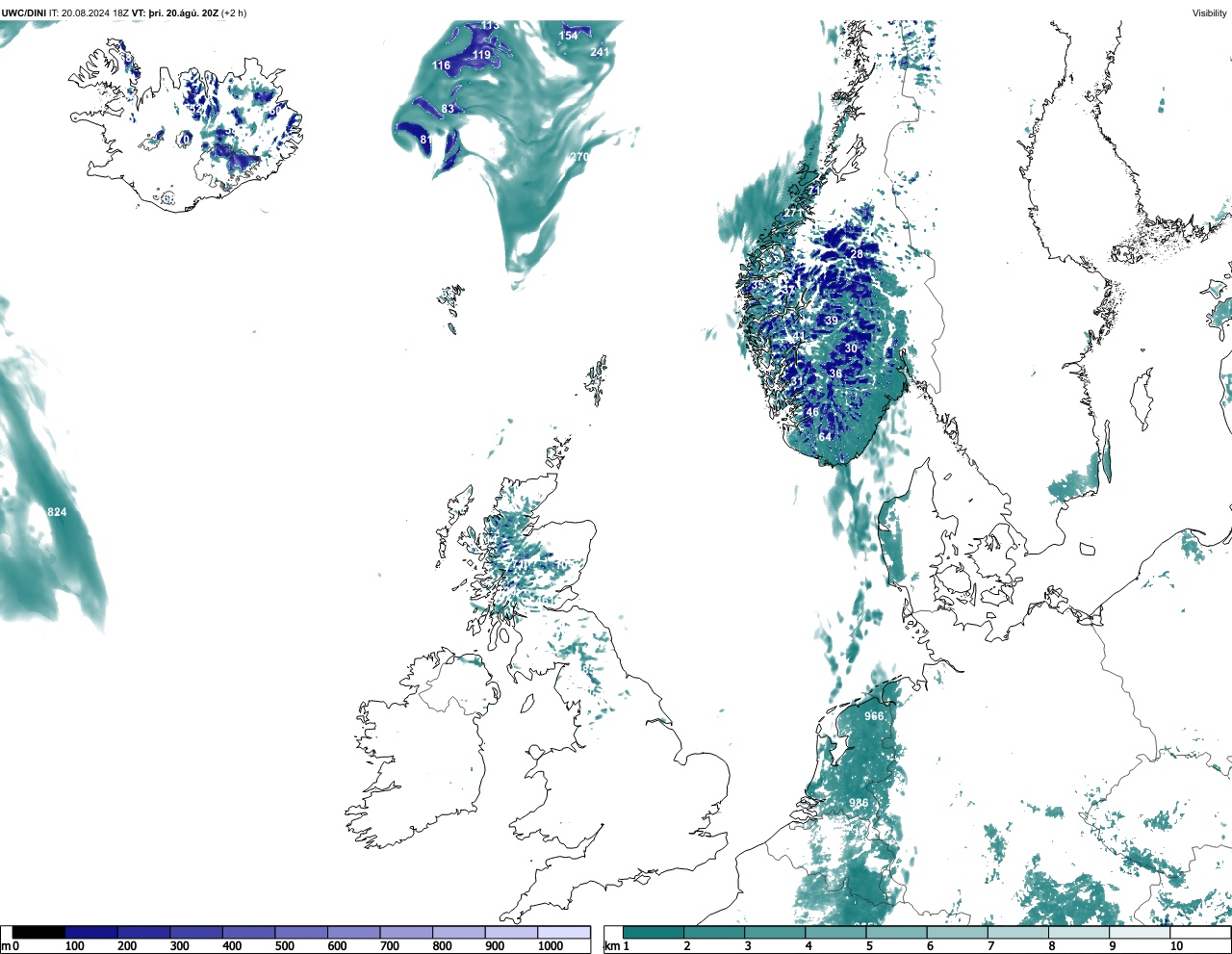Click the "154" visibility value
The image size is (1232, 954).
569,36
